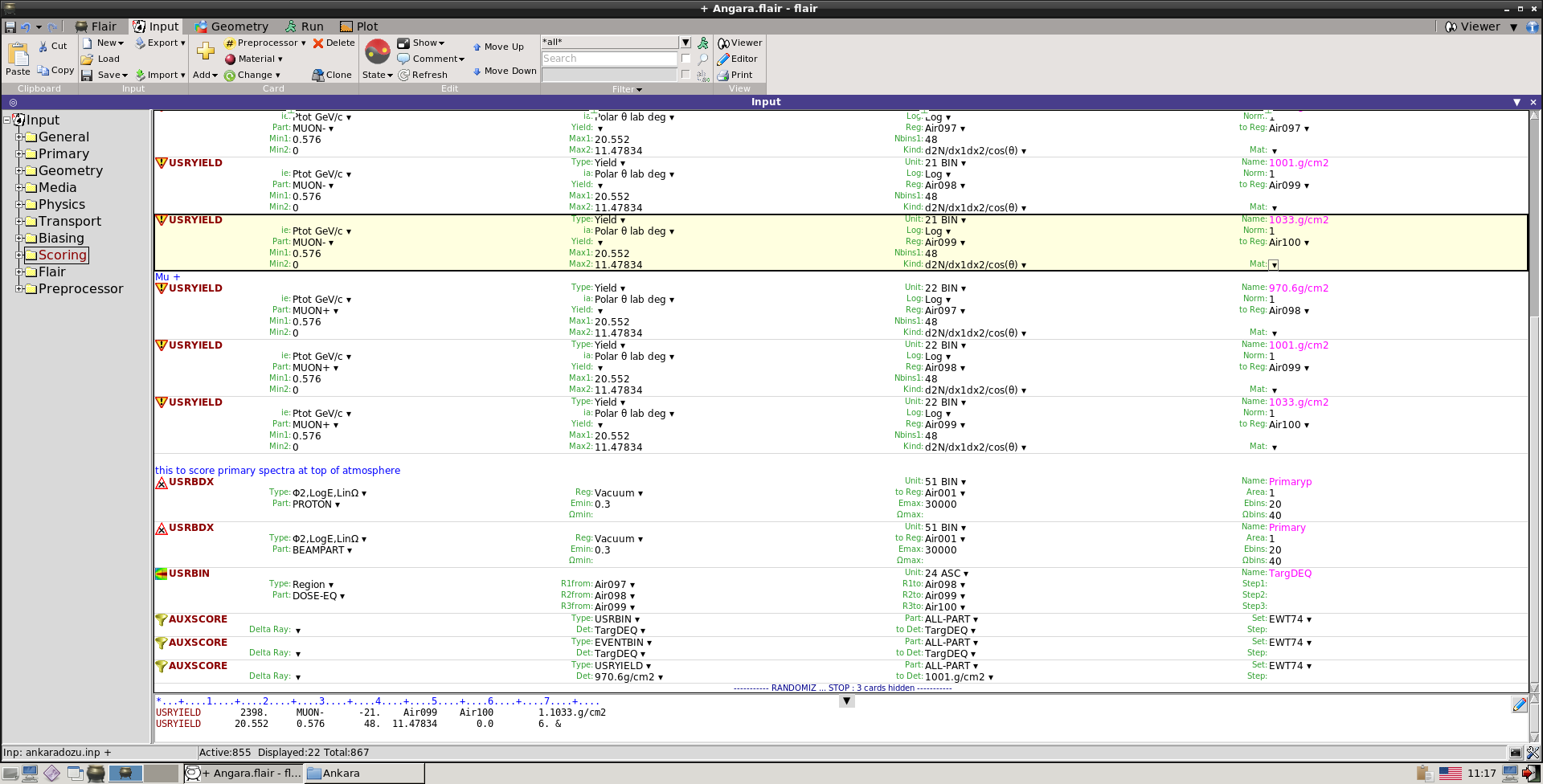This screenshot has width=1543, height=784.
Task: Open the *all* filter dropdown arrow
Action: click(x=686, y=43)
